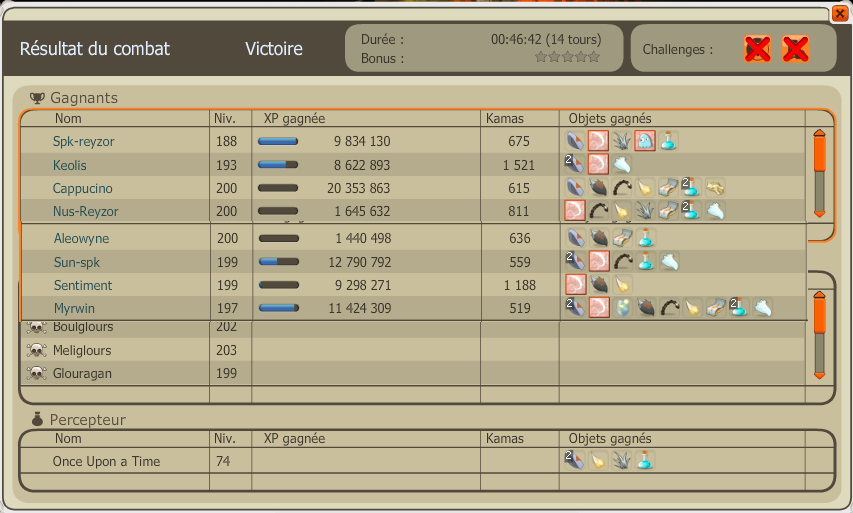The width and height of the screenshot is (853, 513).
Task: Select the yellow claw in Sentiment's loot
Action: point(622,285)
